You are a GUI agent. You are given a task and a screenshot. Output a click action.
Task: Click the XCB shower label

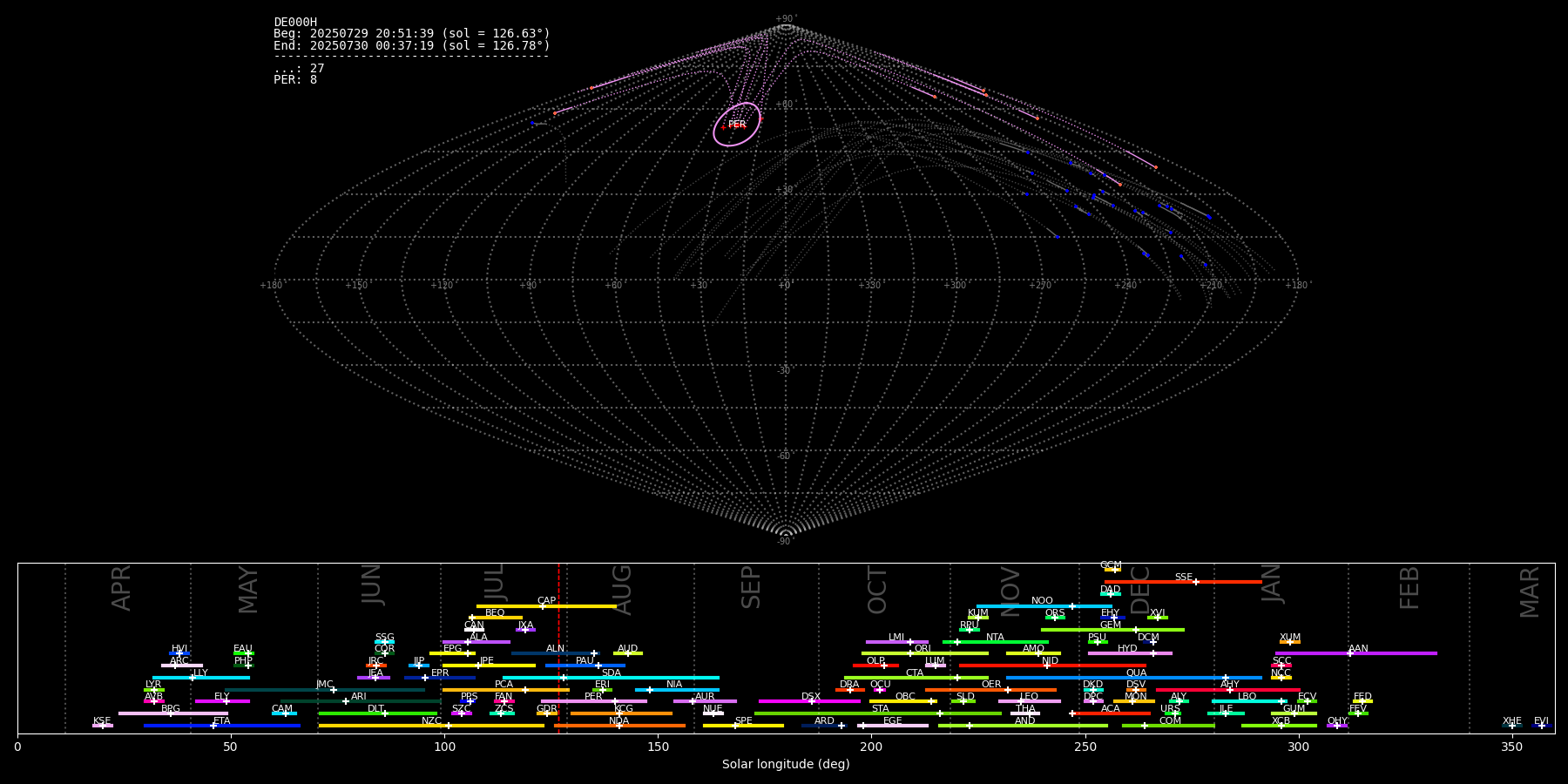[1281, 721]
